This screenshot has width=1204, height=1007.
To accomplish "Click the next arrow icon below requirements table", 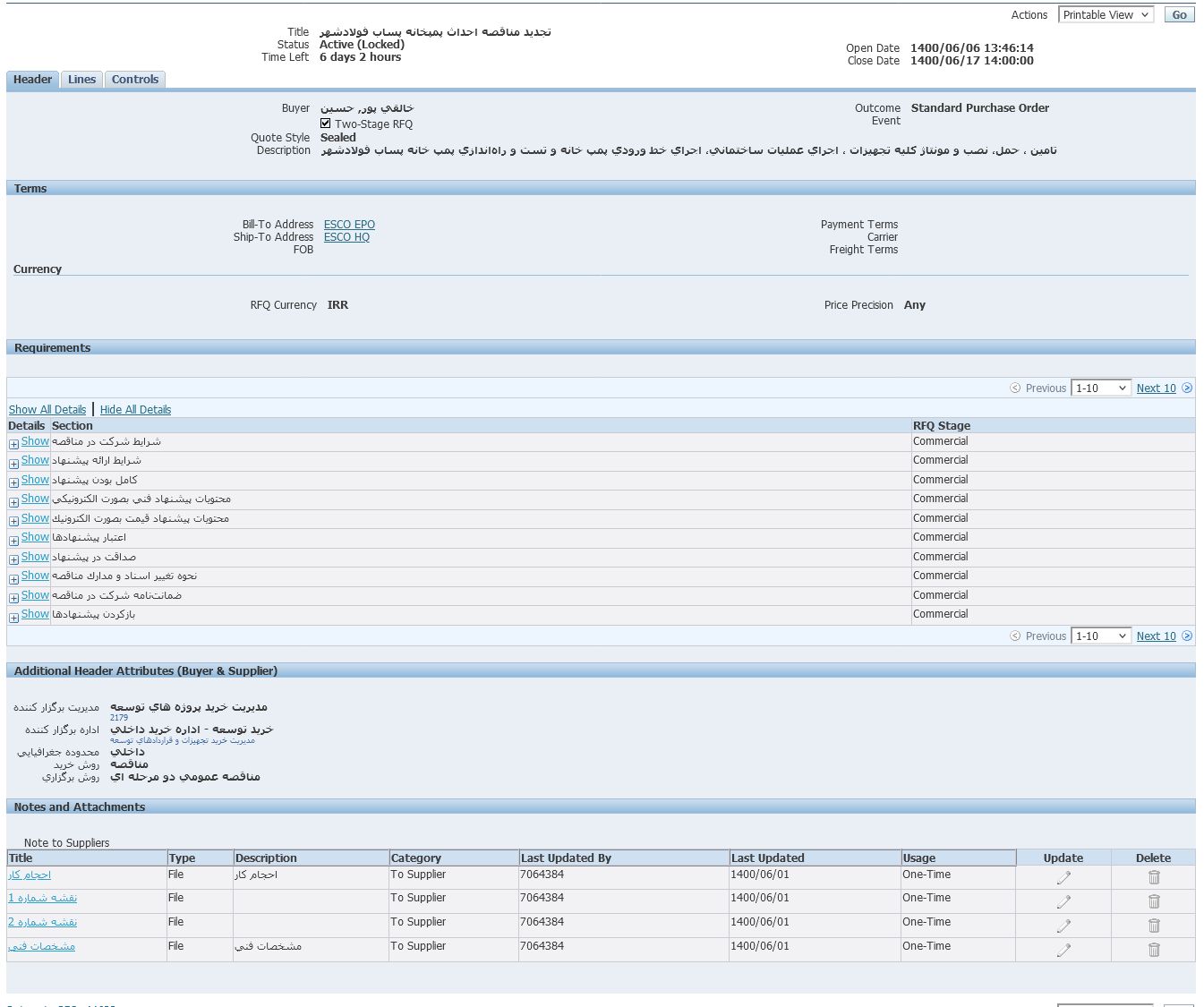I will coord(1187,636).
